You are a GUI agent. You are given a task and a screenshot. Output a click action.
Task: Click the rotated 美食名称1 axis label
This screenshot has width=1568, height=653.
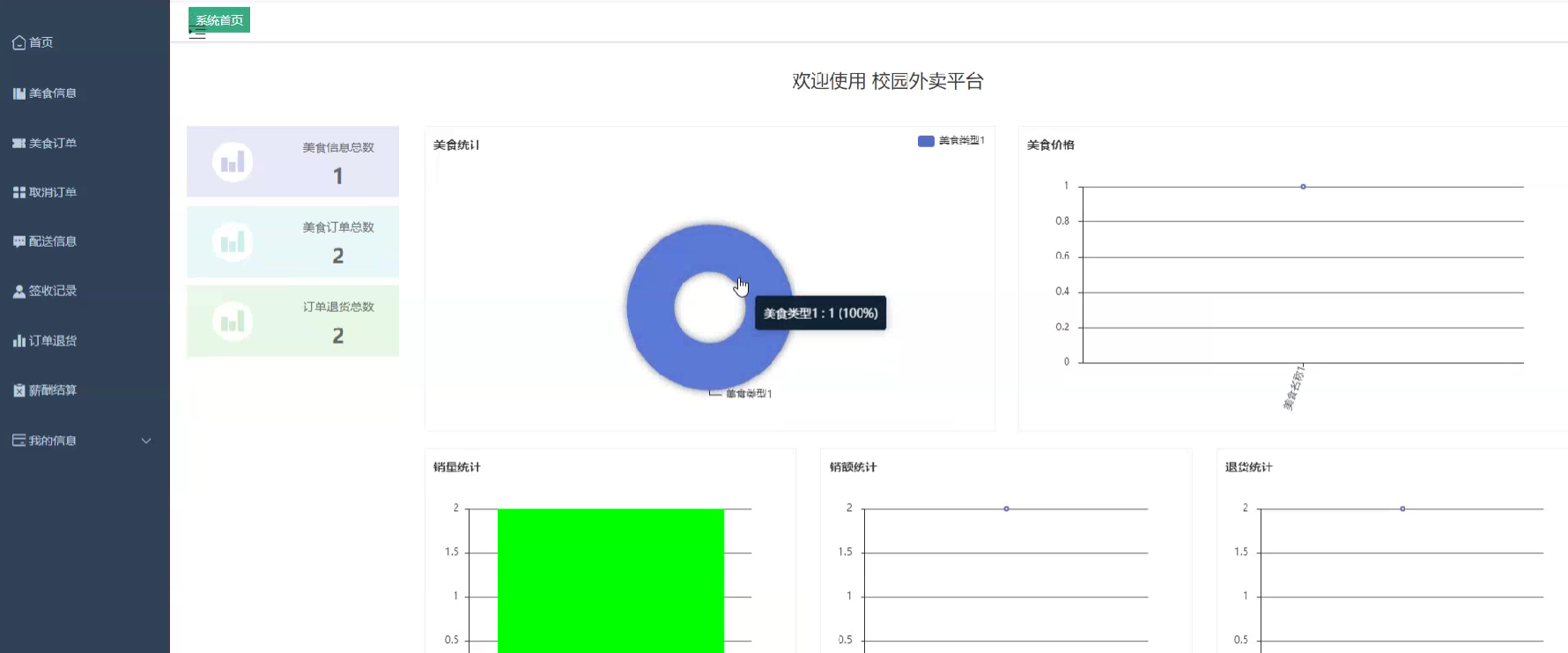1294,389
